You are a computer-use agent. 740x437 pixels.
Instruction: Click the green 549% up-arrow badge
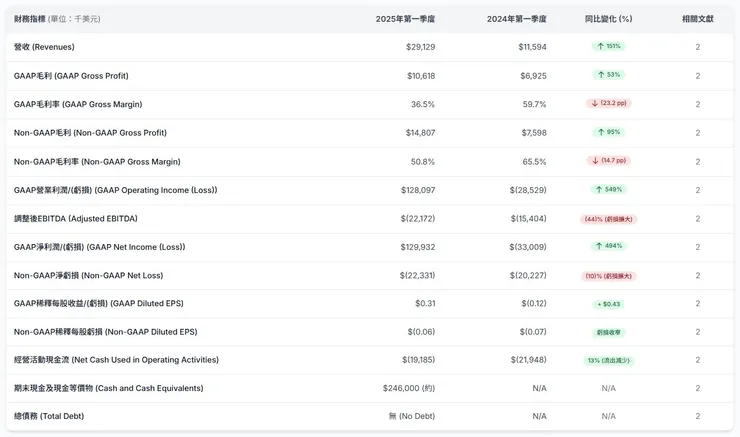pos(608,189)
